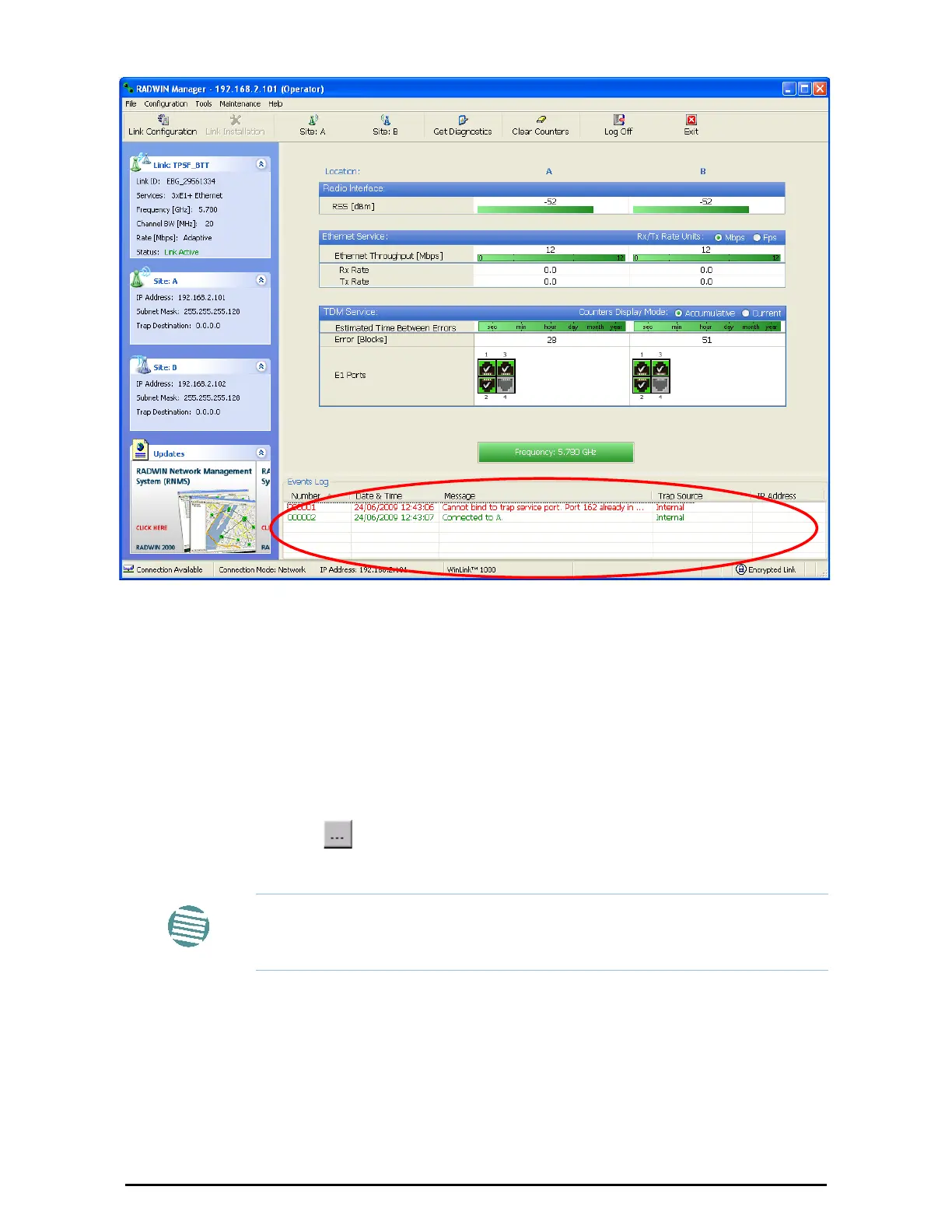Select the Fps rate units radio button
952x1232 pixels.
pos(757,237)
